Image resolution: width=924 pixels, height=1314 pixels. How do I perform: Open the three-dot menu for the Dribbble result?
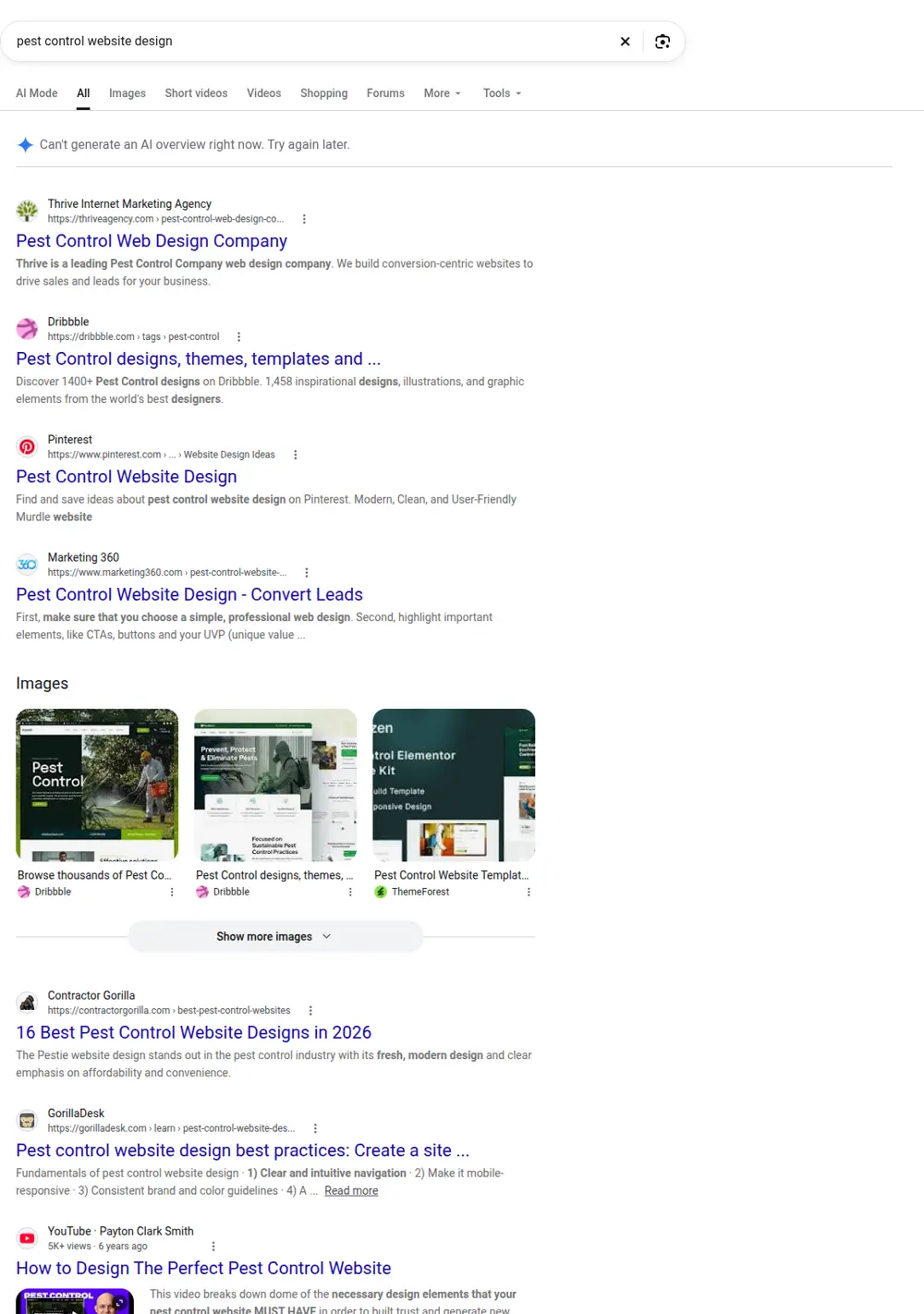tap(238, 337)
